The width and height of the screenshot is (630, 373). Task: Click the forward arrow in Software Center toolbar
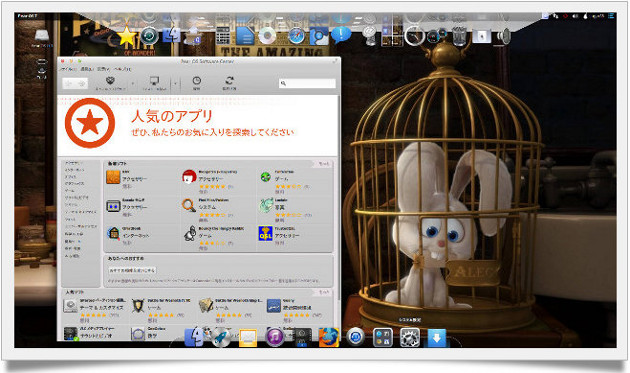pos(82,84)
